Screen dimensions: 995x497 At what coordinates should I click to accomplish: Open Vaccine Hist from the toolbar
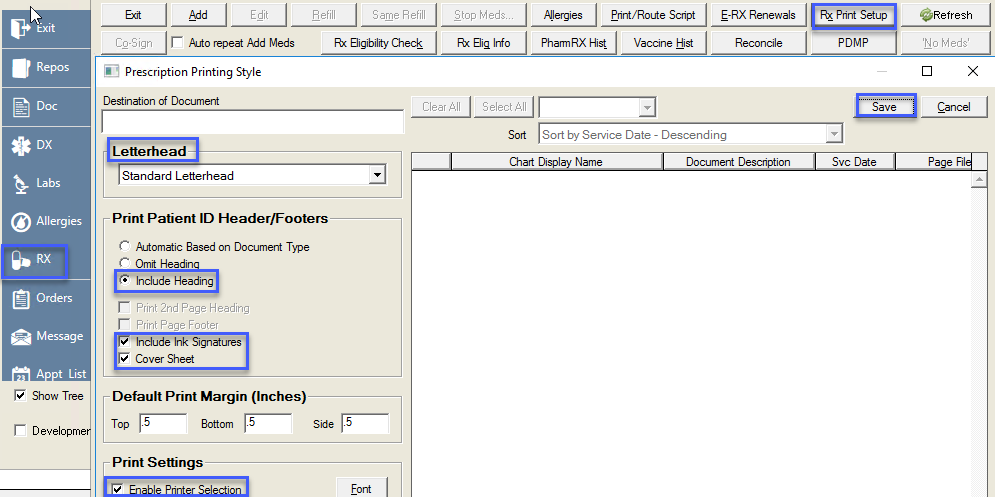tap(663, 43)
